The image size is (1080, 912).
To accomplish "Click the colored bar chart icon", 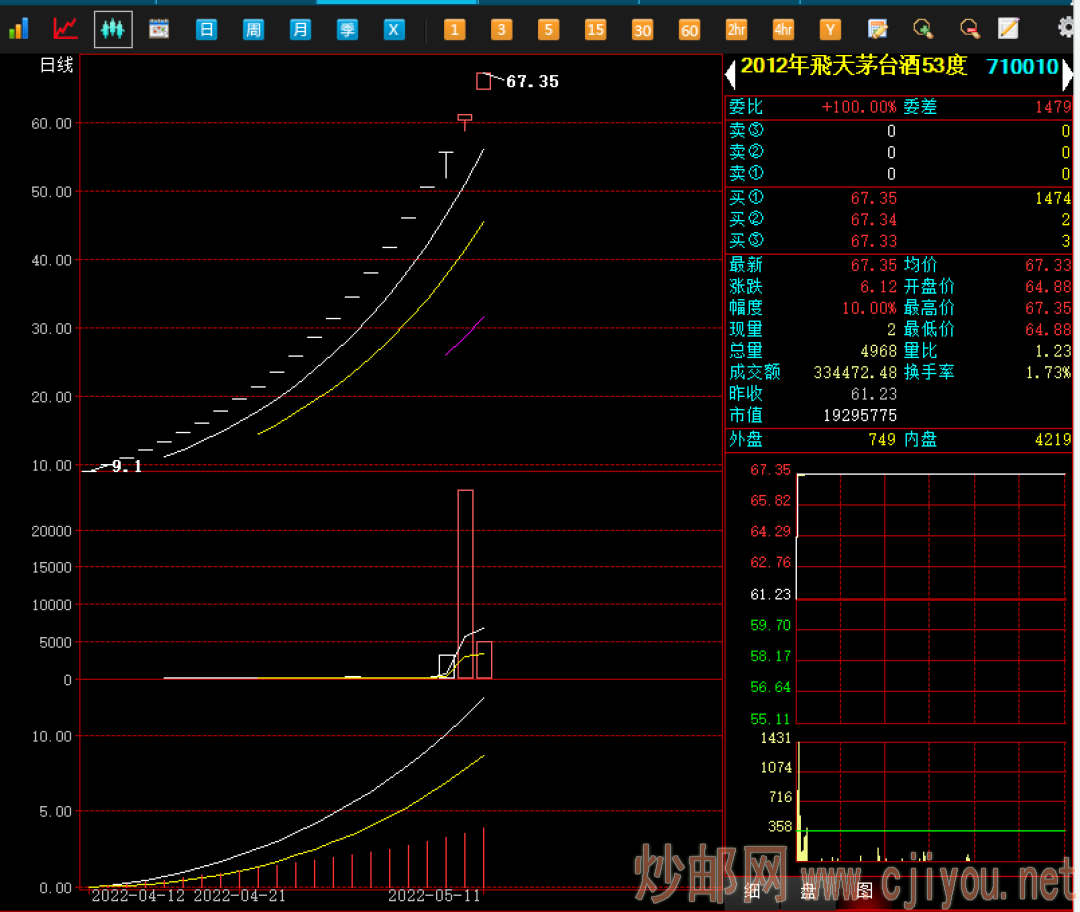I will point(18,29).
